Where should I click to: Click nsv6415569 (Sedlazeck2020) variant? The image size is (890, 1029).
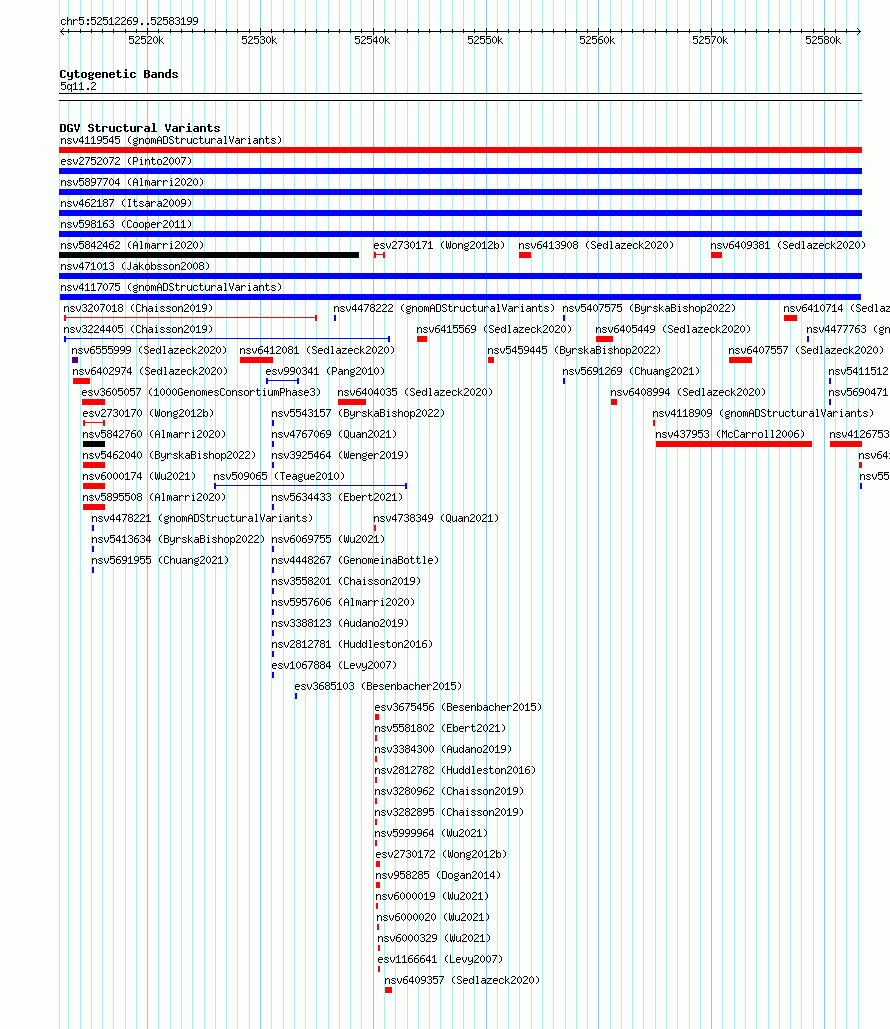click(x=494, y=329)
